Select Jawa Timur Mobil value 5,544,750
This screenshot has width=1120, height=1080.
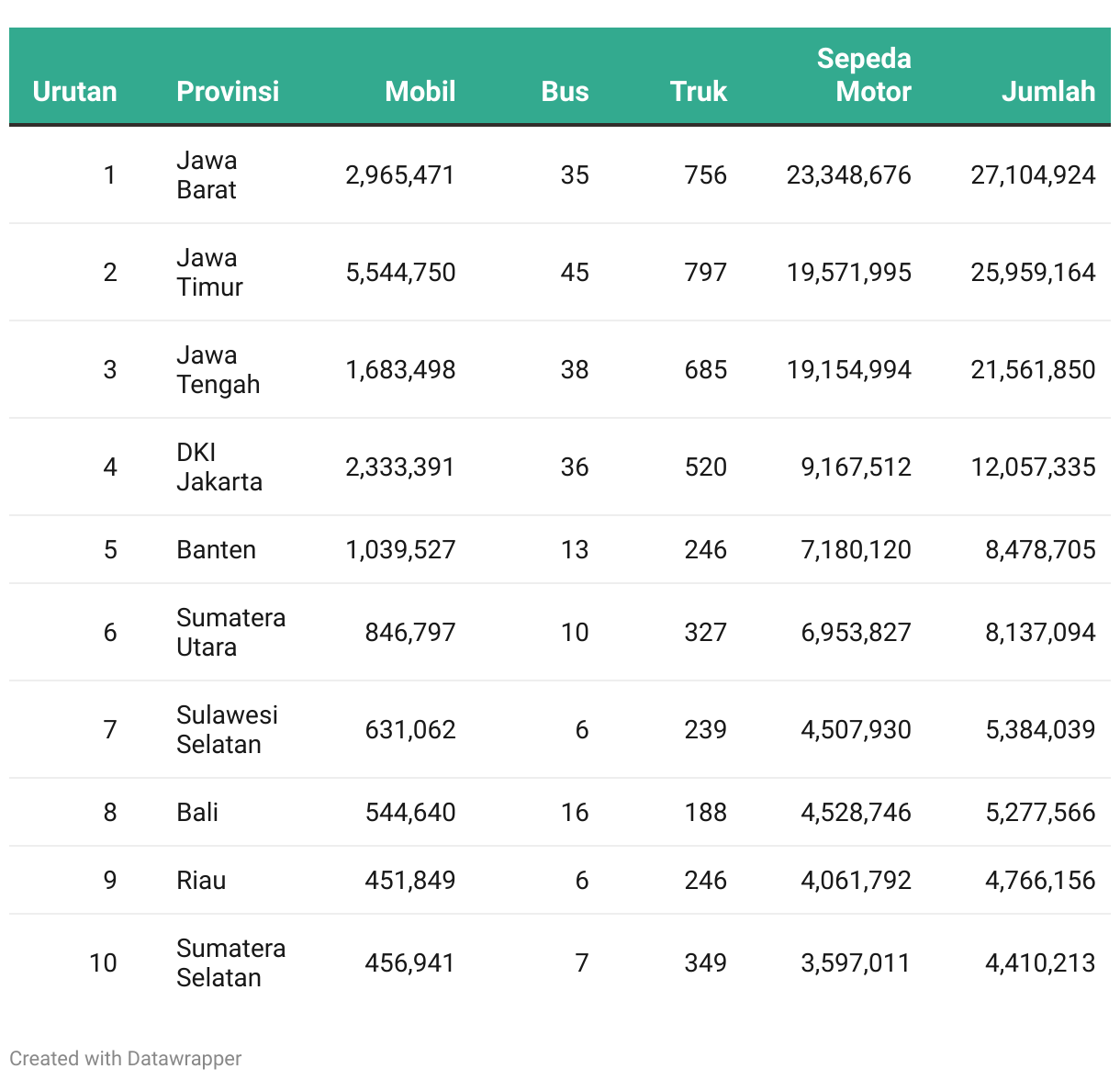[x=400, y=273]
